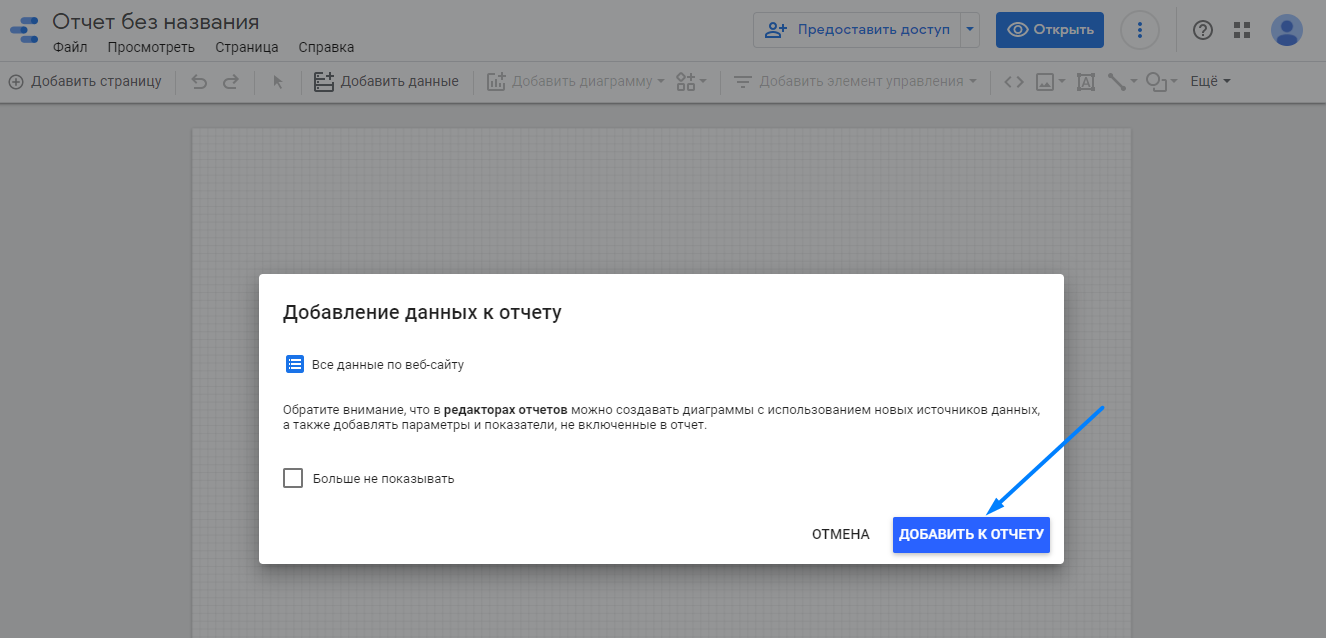The image size is (1326, 638).
Task: Click the Data Studio logo icon
Action: pyautogui.click(x=24, y=31)
